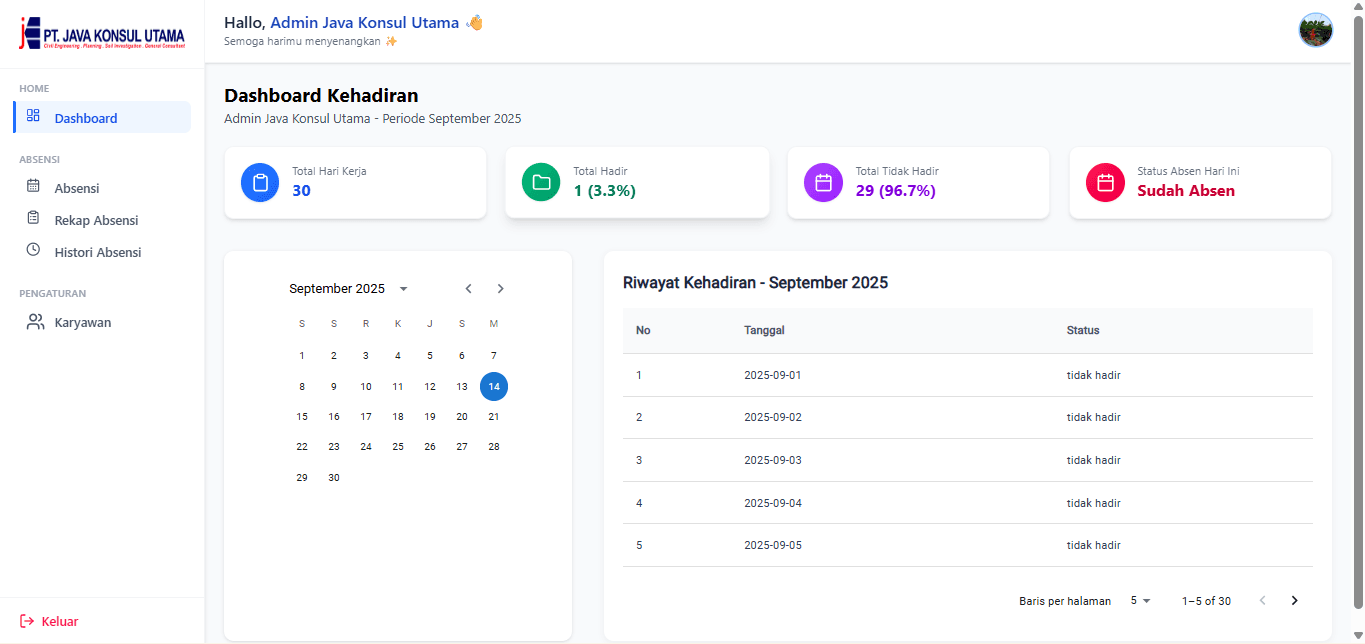Go to the next calendar month
This screenshot has width=1365, height=644.
pyautogui.click(x=500, y=289)
